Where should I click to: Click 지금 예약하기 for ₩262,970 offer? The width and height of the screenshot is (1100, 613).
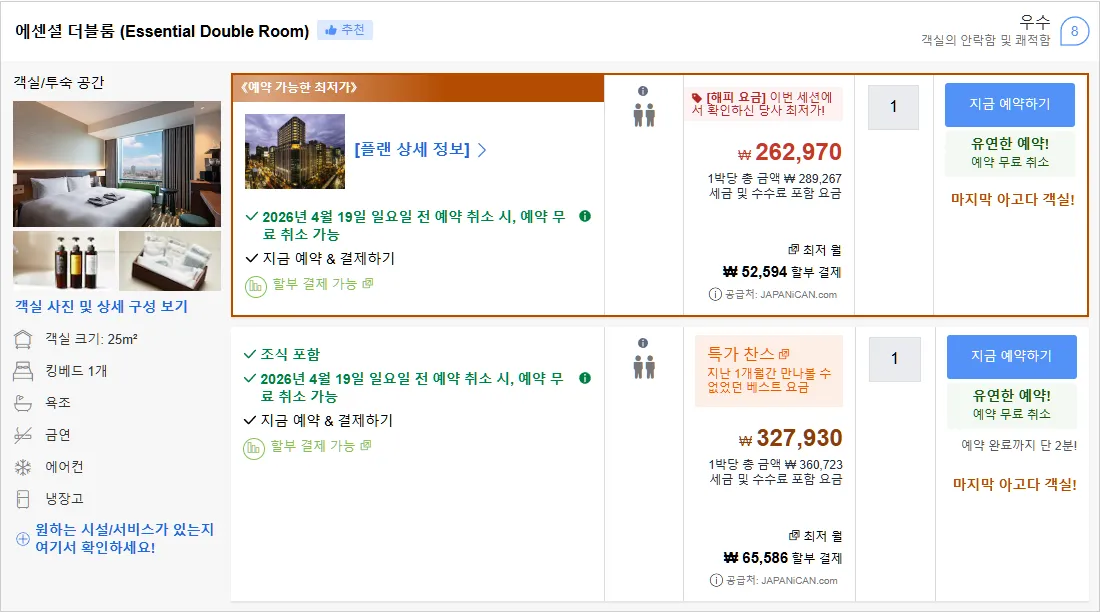pyautogui.click(x=1010, y=105)
